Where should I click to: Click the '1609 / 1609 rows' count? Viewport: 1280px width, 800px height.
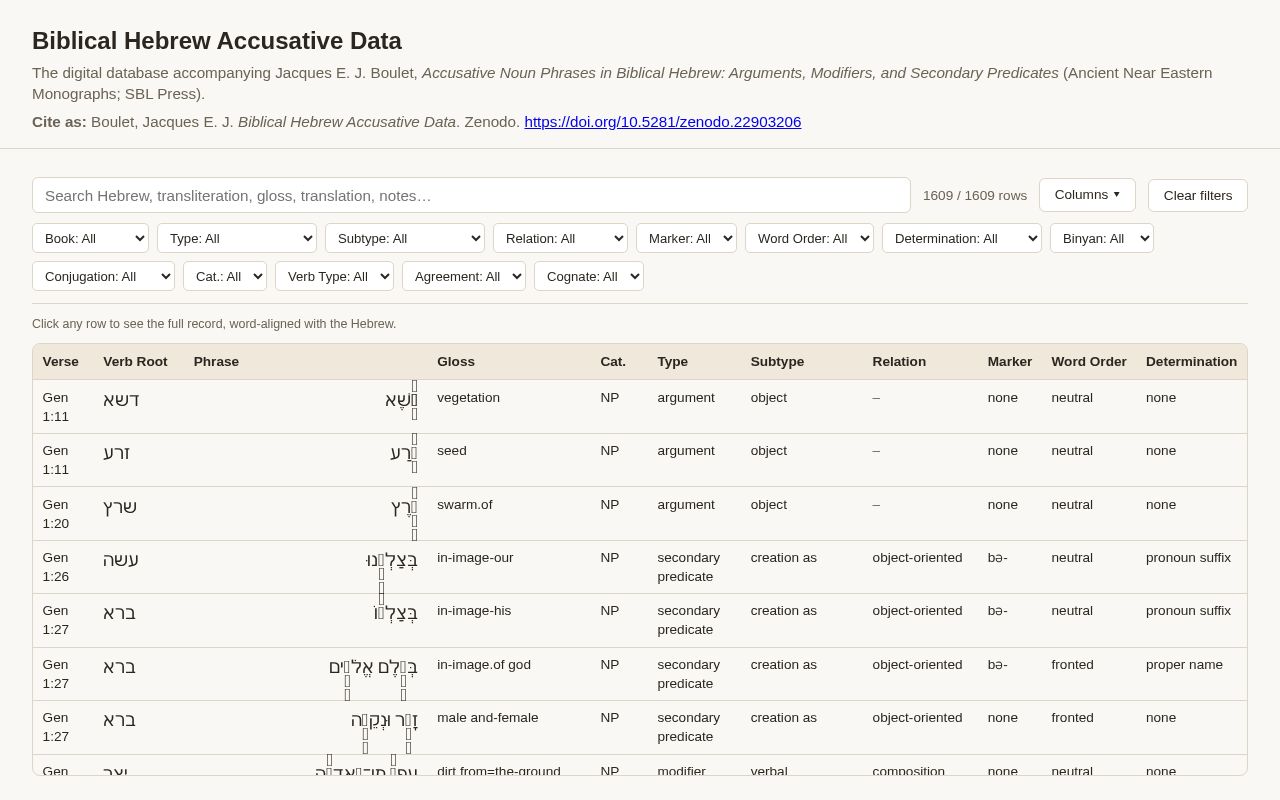(975, 195)
